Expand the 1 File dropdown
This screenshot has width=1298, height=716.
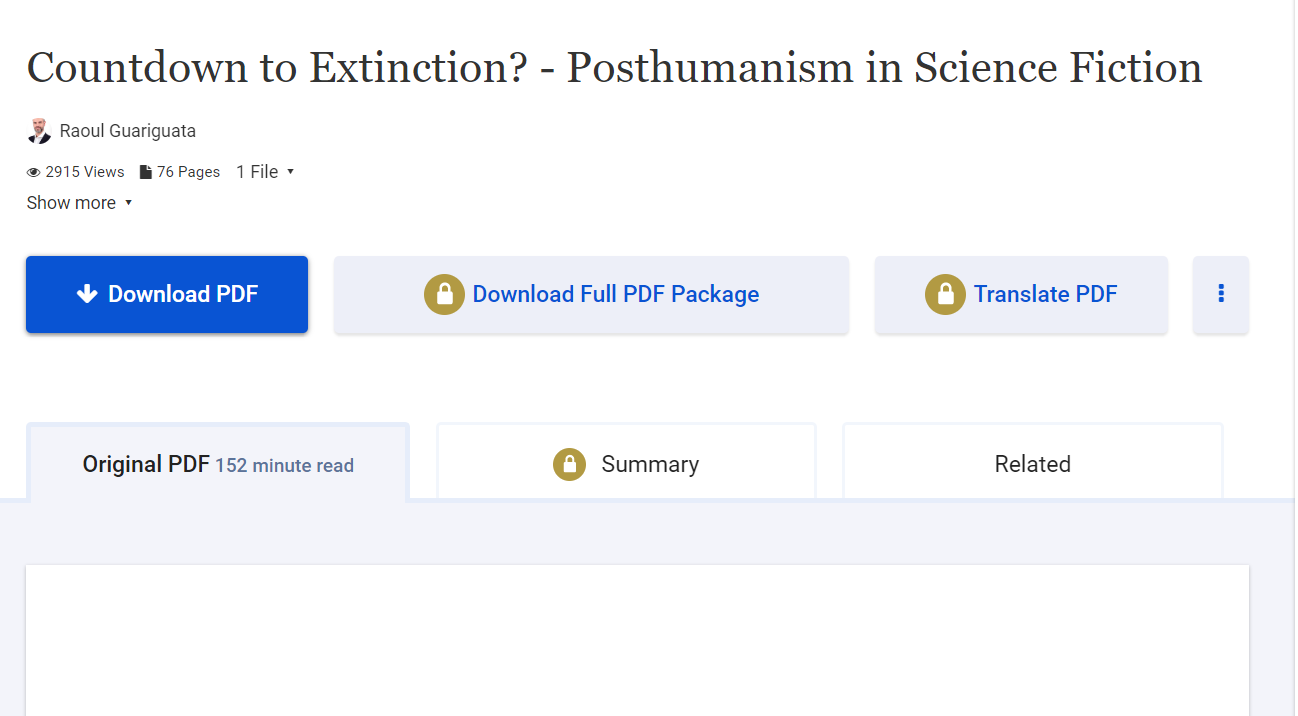(265, 172)
